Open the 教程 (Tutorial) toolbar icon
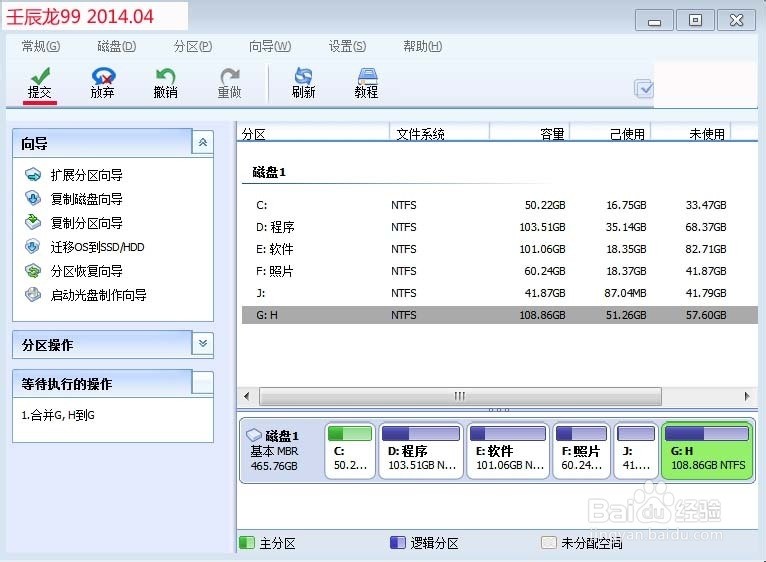The height and width of the screenshot is (562, 766). (367, 76)
